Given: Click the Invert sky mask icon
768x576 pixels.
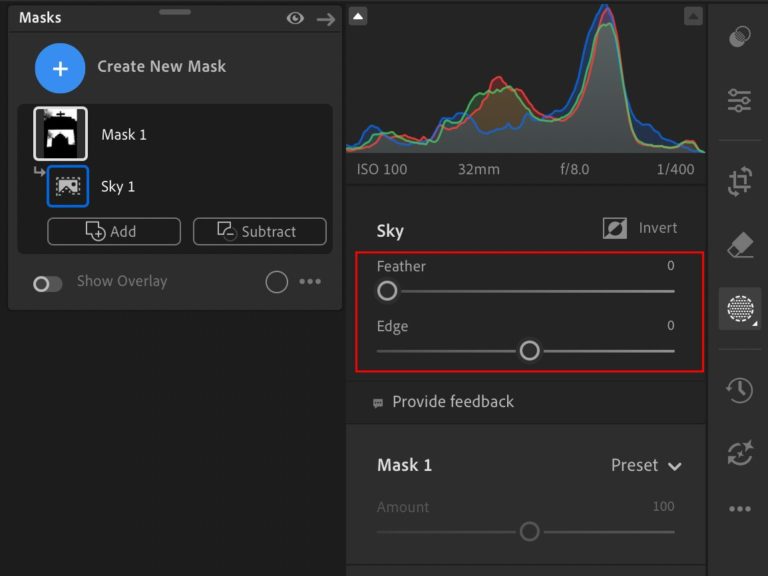Looking at the screenshot, I should click(615, 228).
